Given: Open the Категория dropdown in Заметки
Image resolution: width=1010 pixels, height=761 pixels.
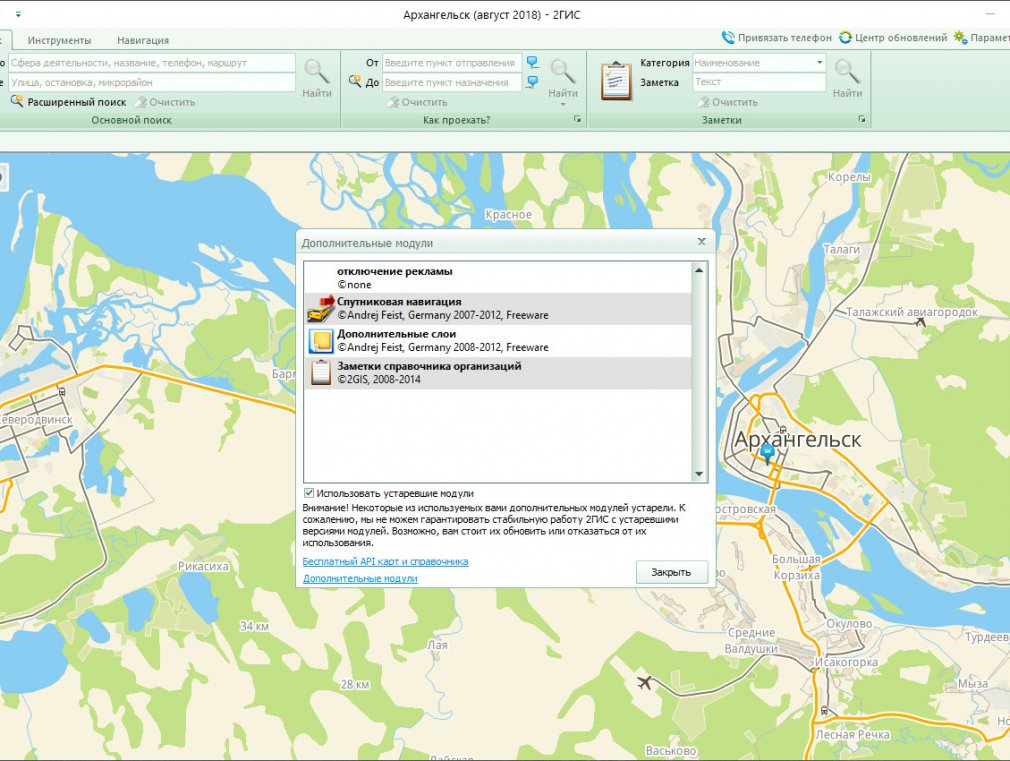Looking at the screenshot, I should click(x=819, y=63).
